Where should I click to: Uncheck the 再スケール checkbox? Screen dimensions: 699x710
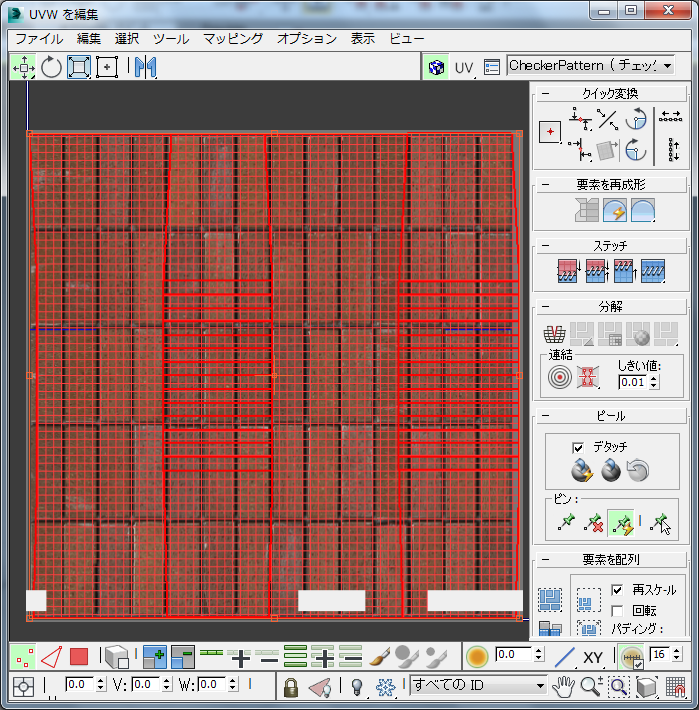pos(617,590)
